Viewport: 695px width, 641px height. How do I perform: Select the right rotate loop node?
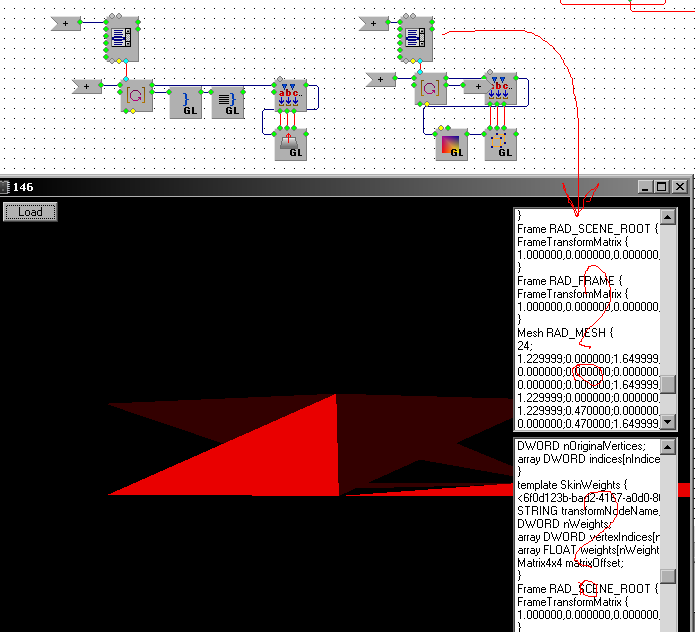[x=431, y=89]
